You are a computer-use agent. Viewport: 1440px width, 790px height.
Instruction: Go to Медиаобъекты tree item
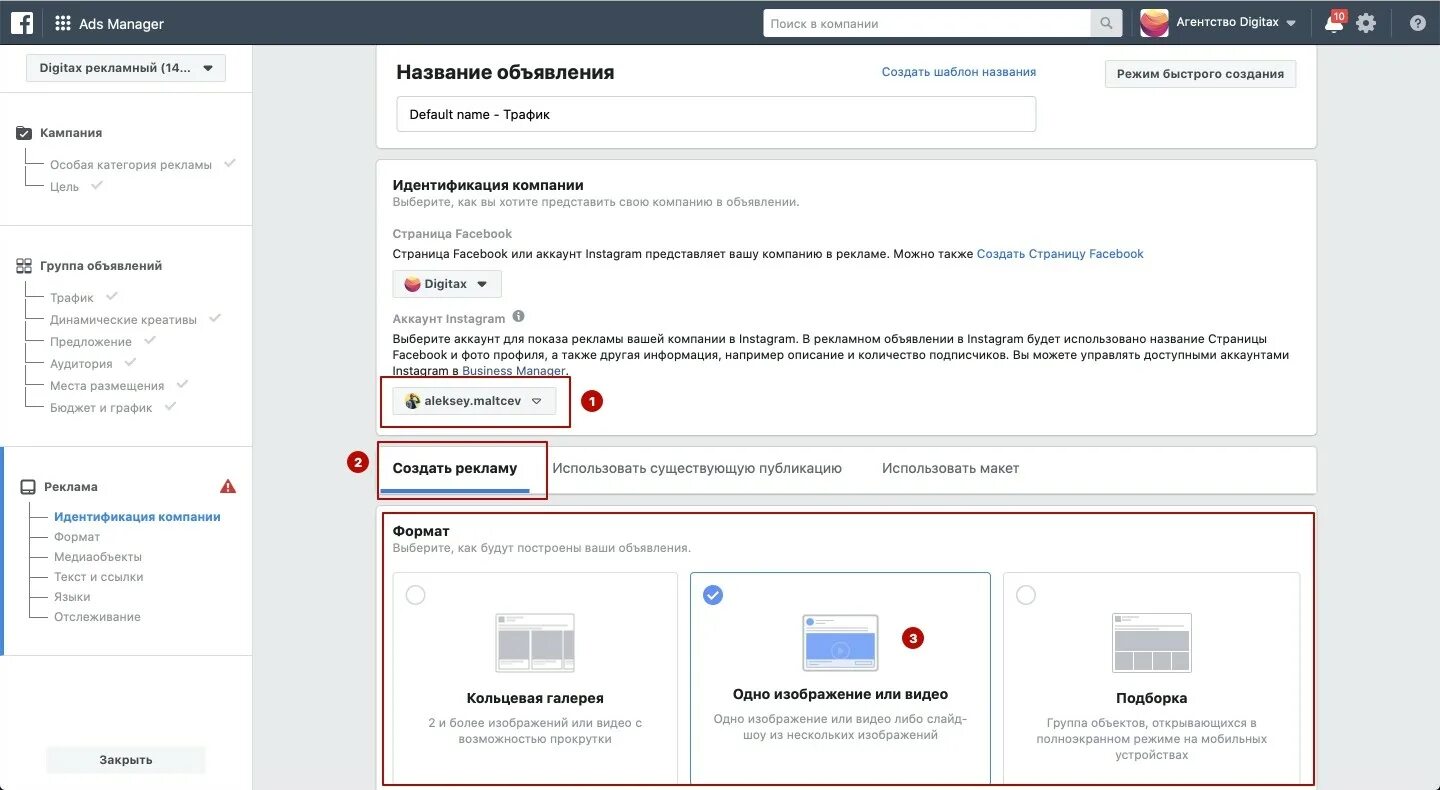tap(98, 557)
